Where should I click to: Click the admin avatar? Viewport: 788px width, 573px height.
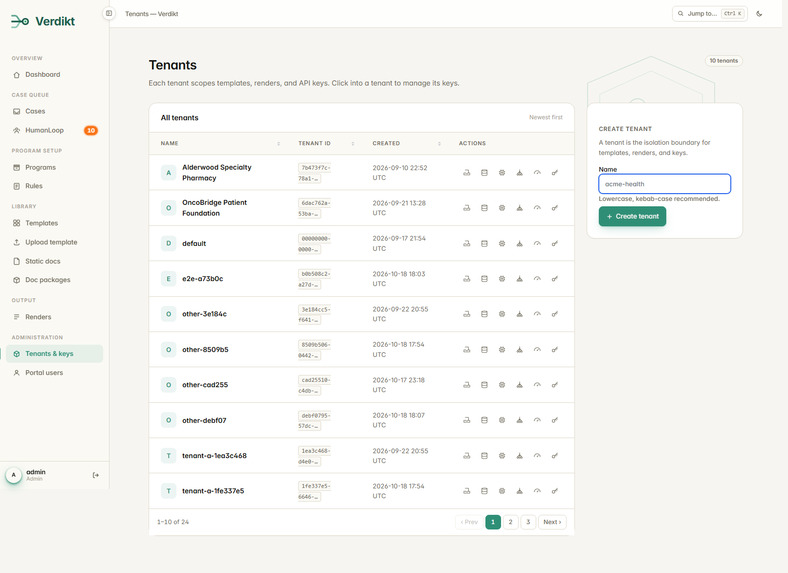tap(14, 475)
